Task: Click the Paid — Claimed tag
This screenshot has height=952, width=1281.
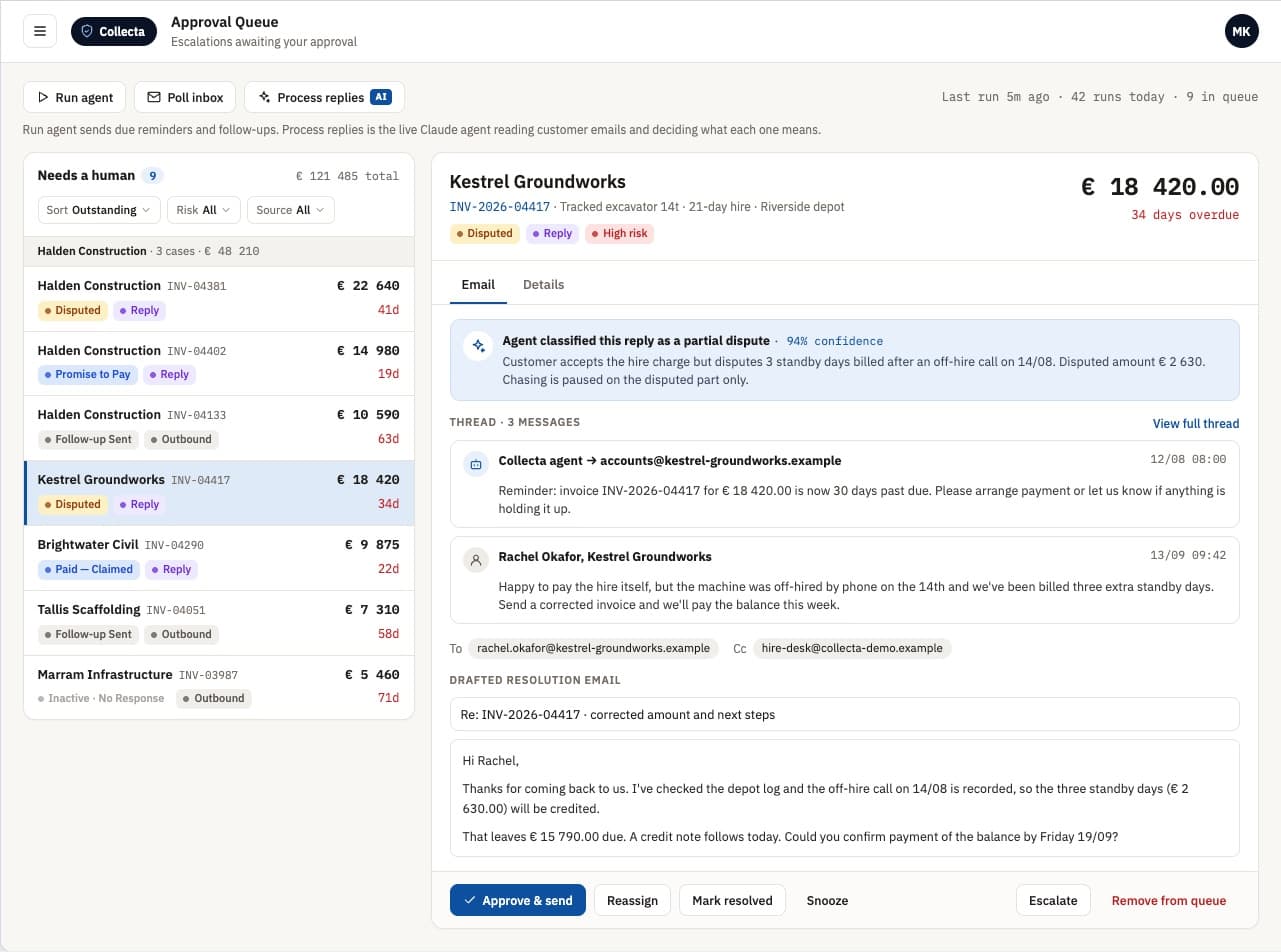Action: coord(89,569)
